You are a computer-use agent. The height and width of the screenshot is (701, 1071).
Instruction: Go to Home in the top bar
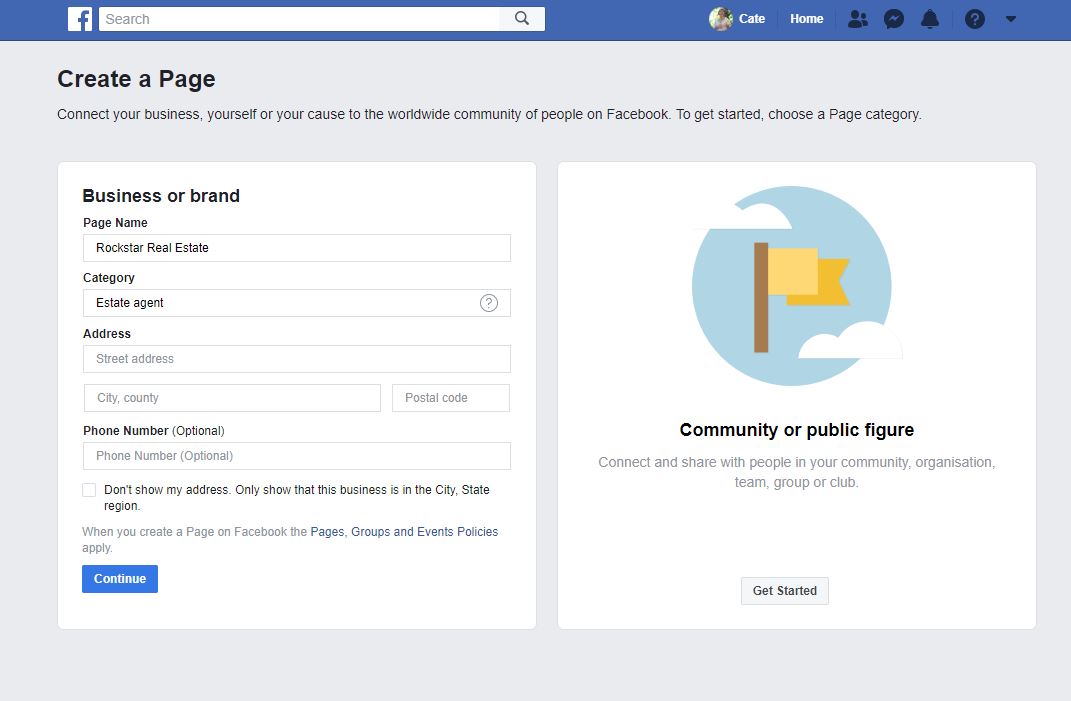(807, 19)
